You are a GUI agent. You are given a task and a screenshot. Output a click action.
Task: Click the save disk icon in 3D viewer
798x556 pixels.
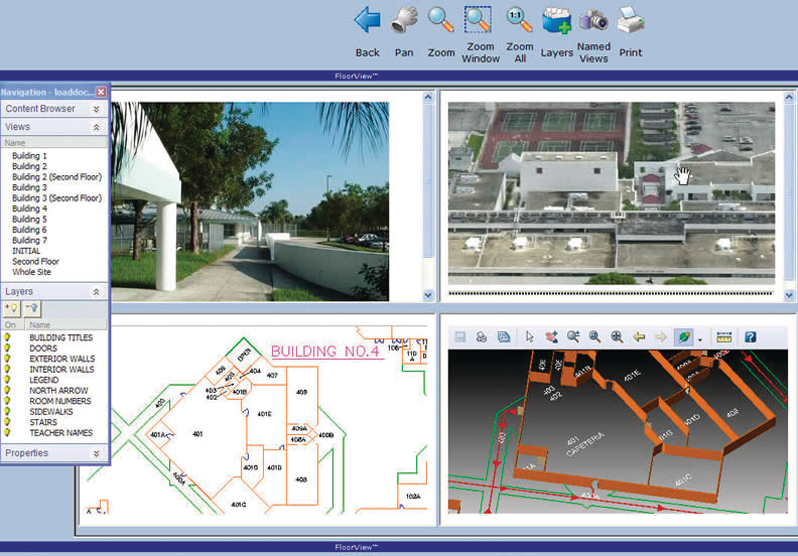pos(460,337)
